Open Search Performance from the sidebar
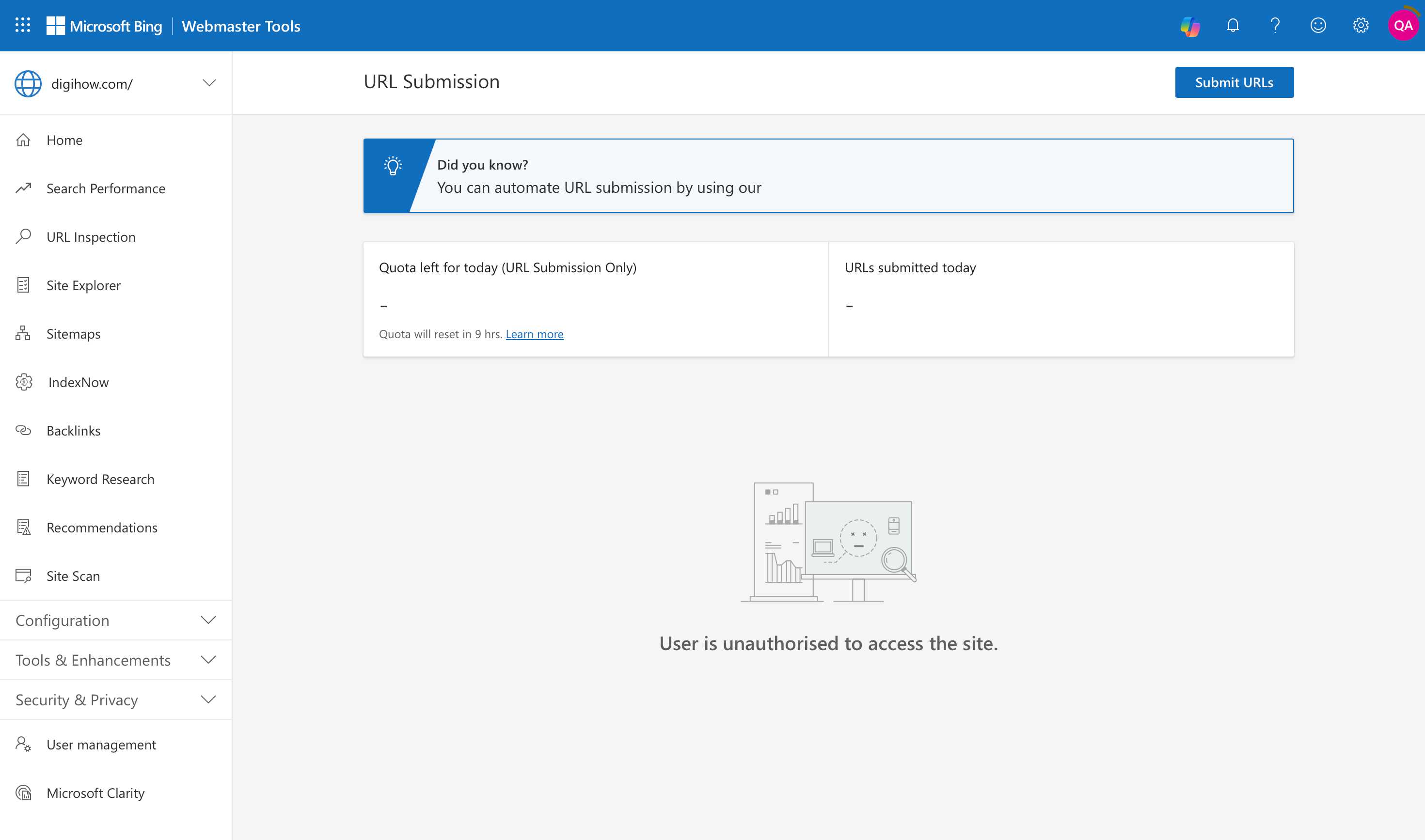Screen dimensions: 1425x840 (x=106, y=188)
